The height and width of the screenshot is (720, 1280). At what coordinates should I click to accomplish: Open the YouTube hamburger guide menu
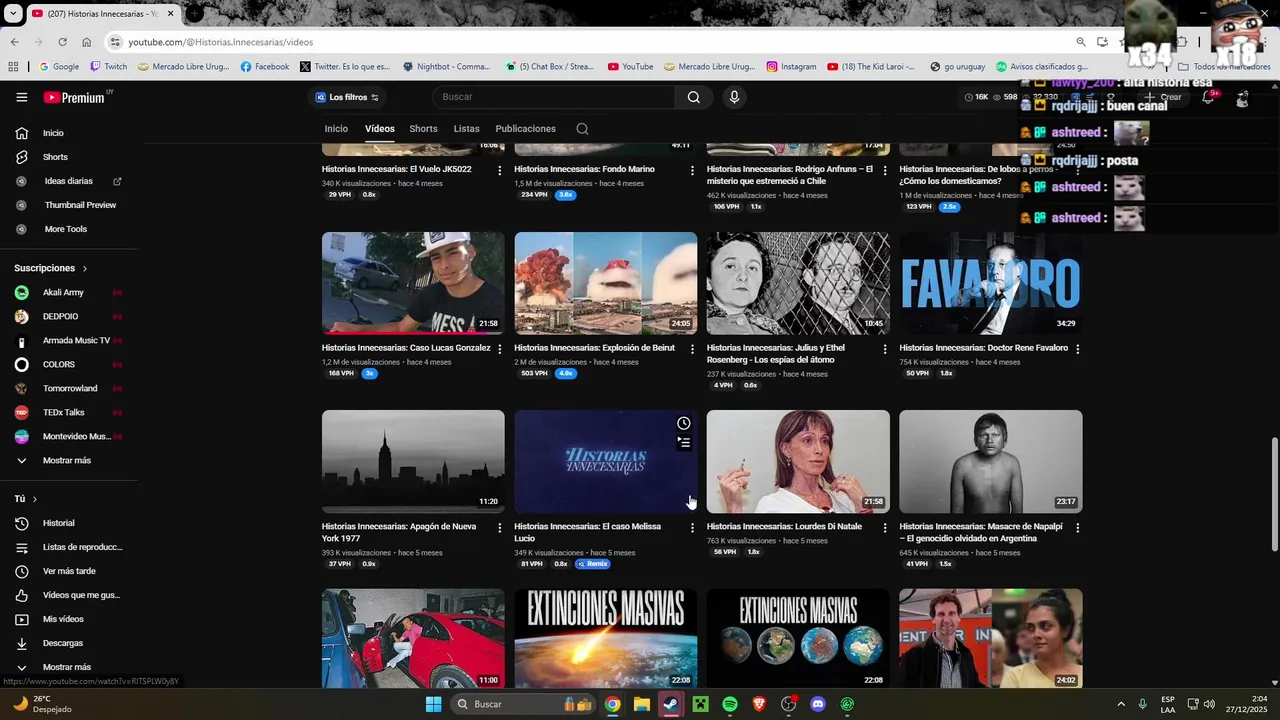tap(21, 97)
